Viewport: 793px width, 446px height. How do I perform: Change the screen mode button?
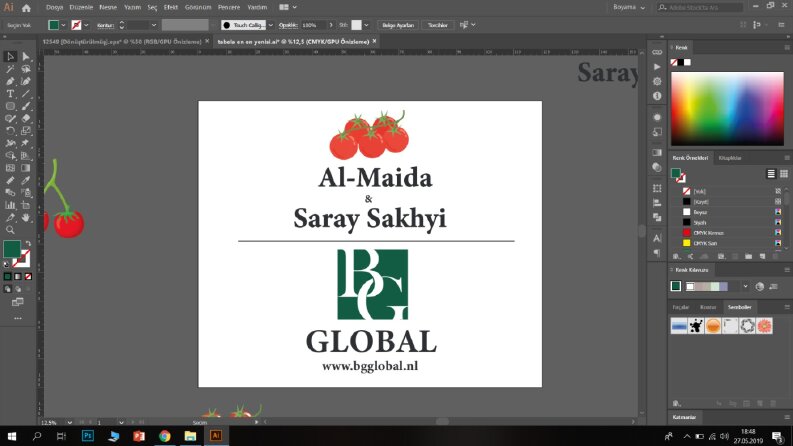[18, 302]
